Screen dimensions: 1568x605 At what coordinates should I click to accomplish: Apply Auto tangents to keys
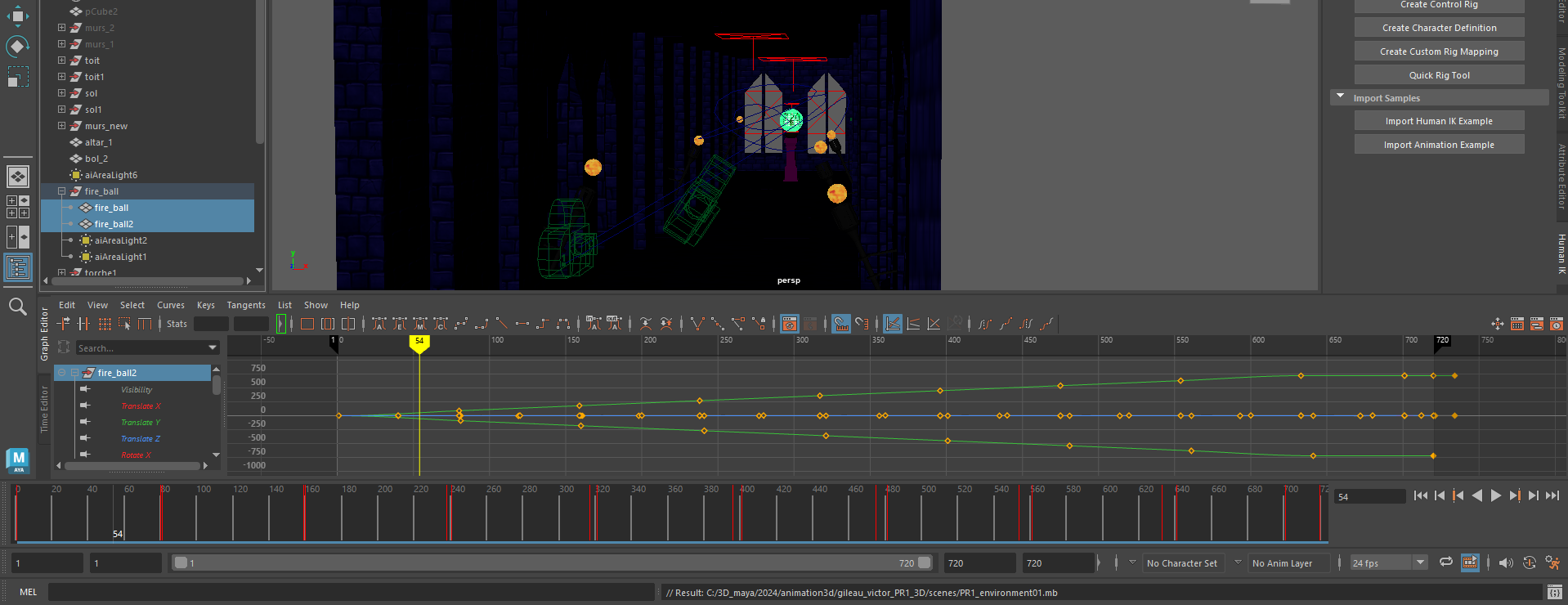point(379,324)
